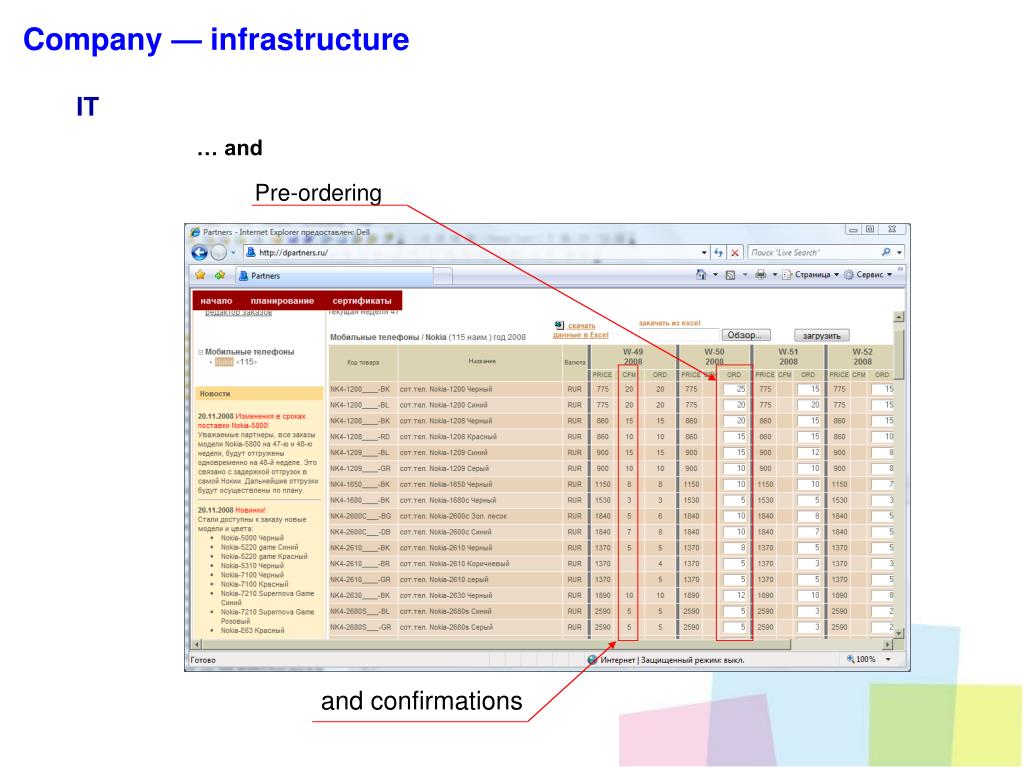
Task: Open the zoom level dropdown arrow
Action: [888, 659]
